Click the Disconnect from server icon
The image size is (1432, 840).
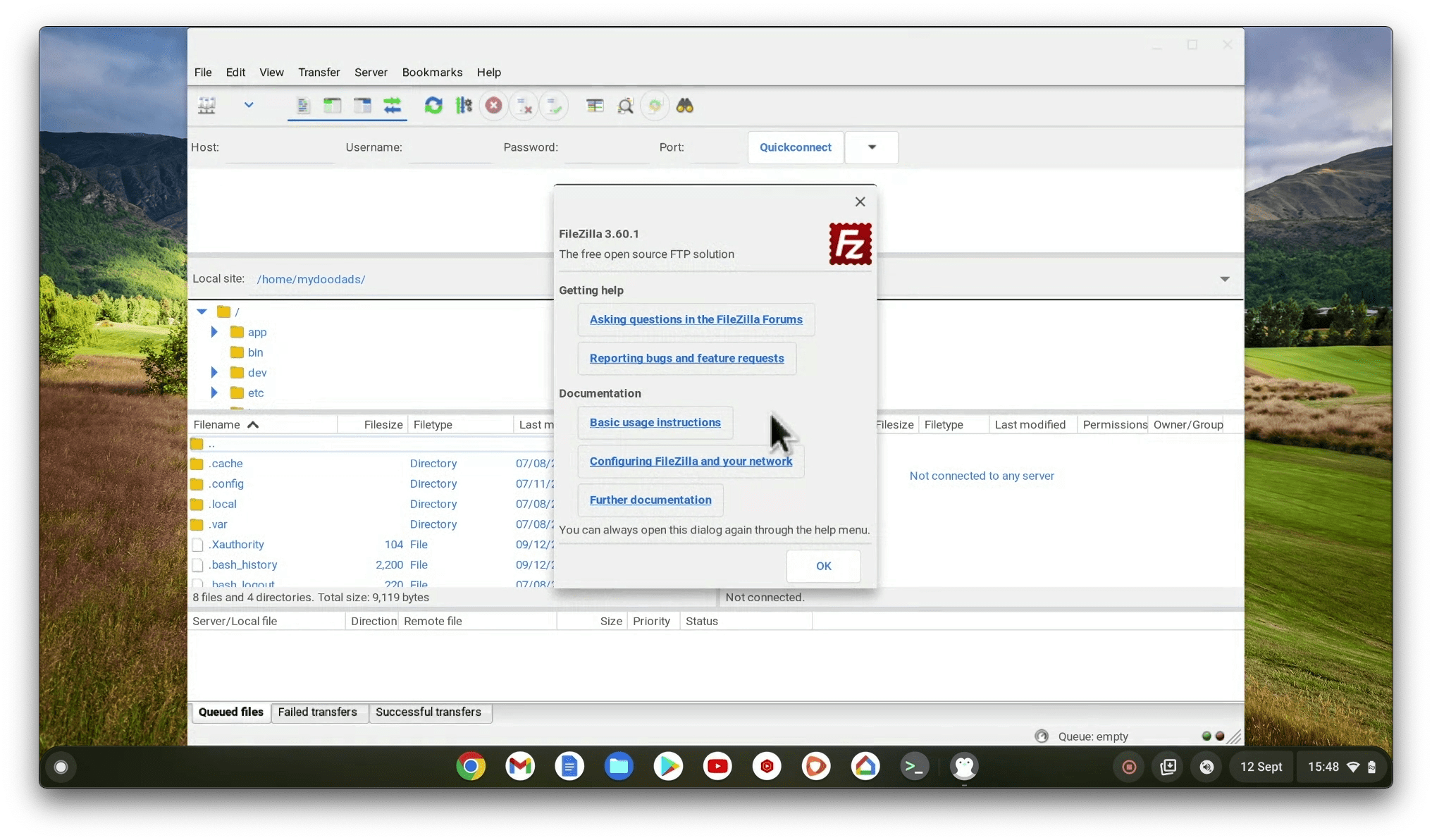(524, 106)
